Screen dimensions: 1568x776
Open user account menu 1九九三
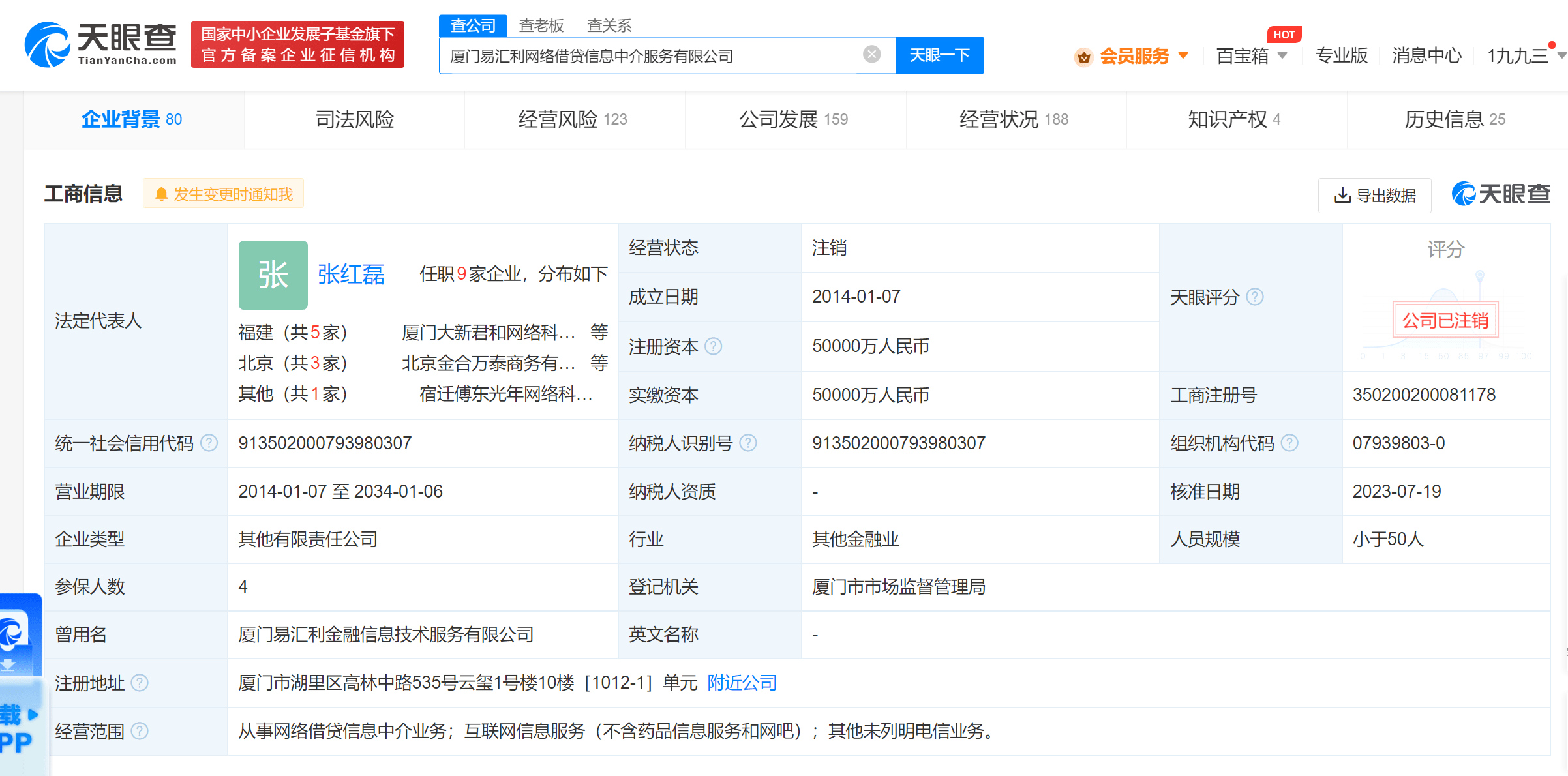pos(1525,56)
